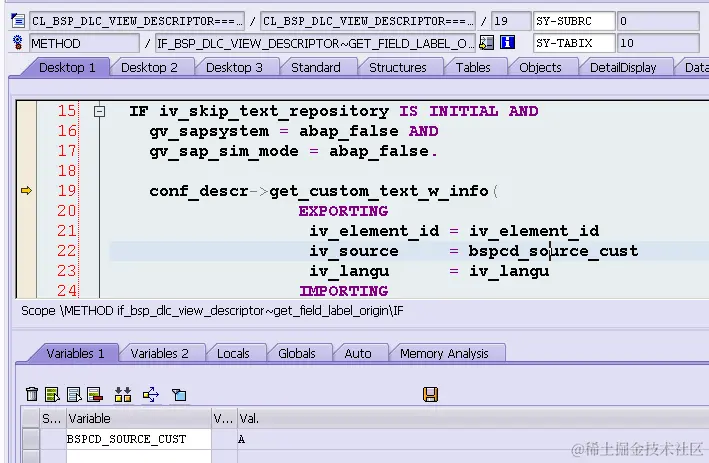Click the METHOD event type field

tap(84, 43)
